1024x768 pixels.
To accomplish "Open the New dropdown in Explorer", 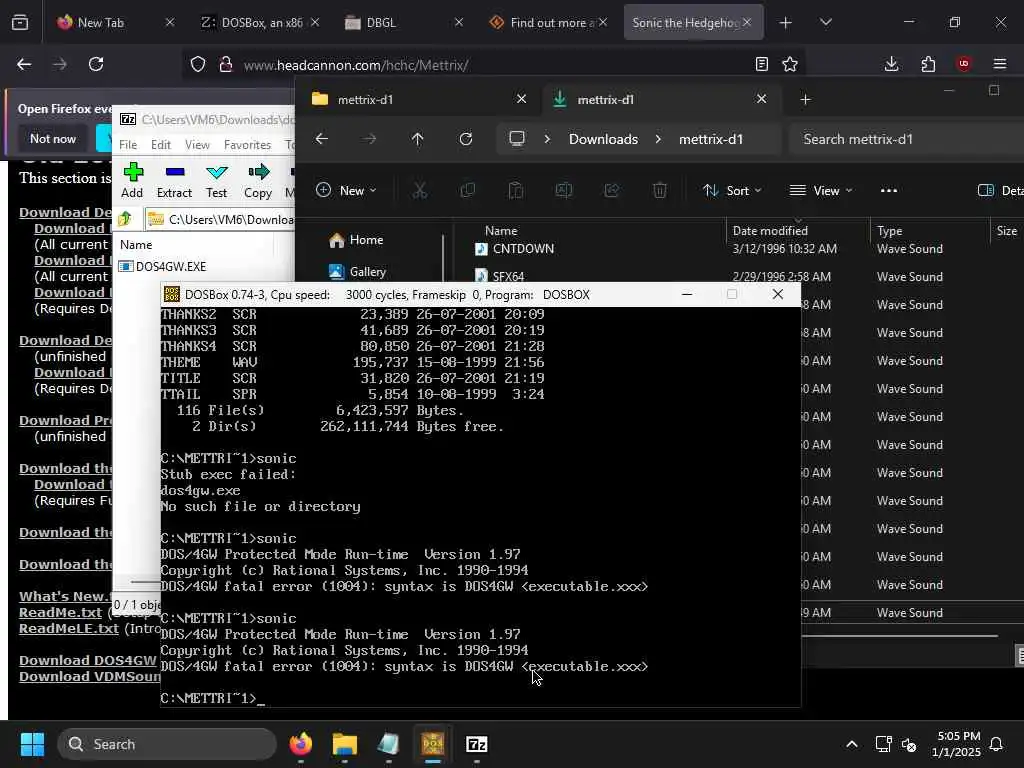I will pos(346,191).
